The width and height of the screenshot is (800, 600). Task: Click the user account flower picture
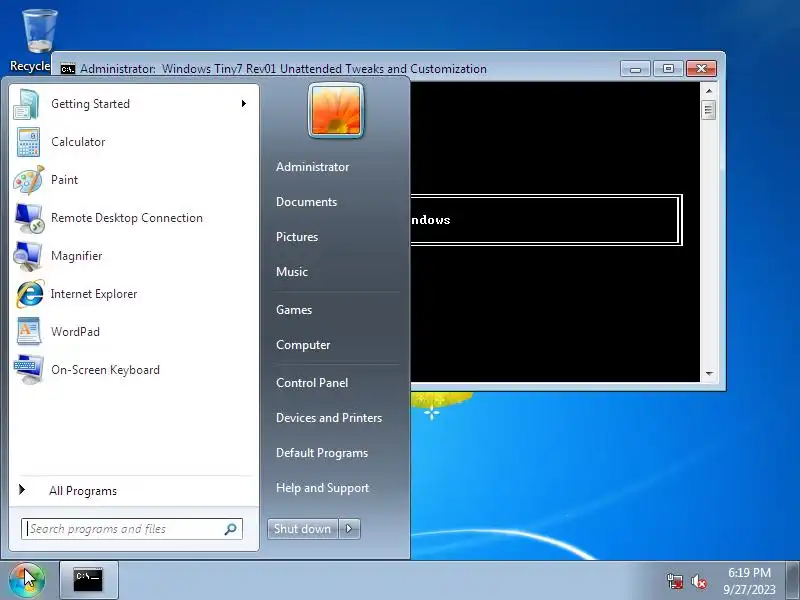336,111
